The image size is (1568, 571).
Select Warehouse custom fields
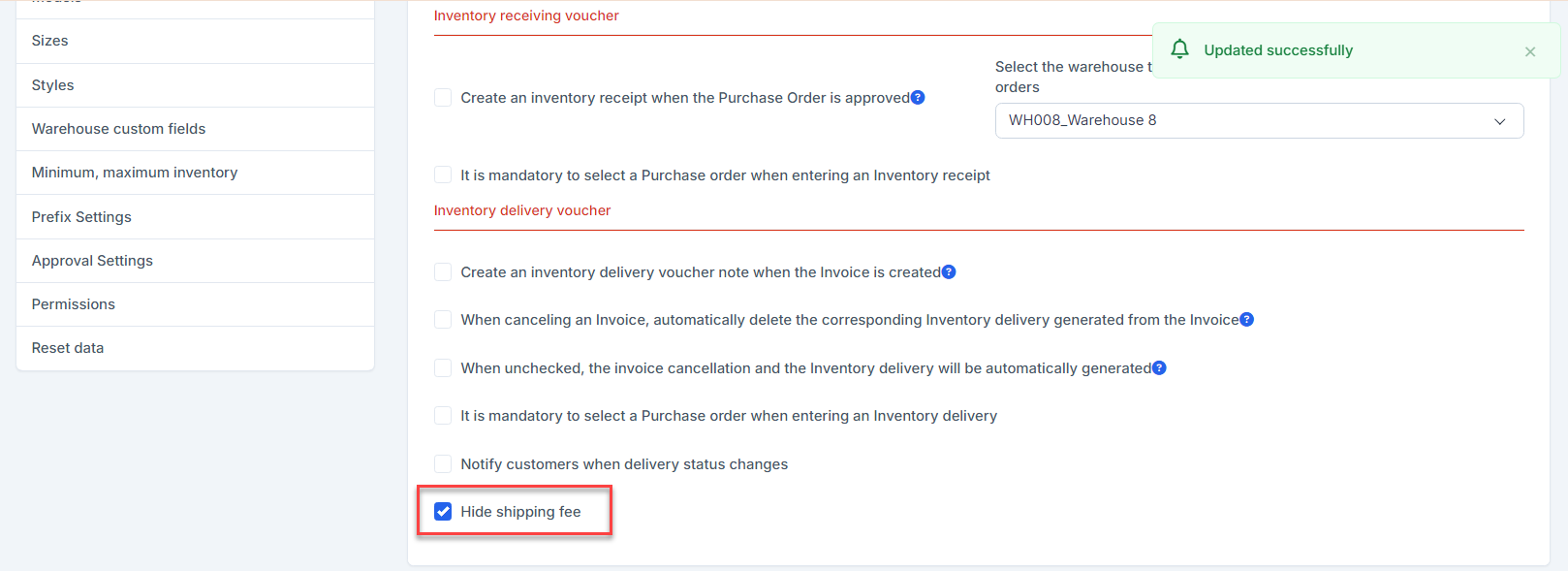click(x=118, y=129)
